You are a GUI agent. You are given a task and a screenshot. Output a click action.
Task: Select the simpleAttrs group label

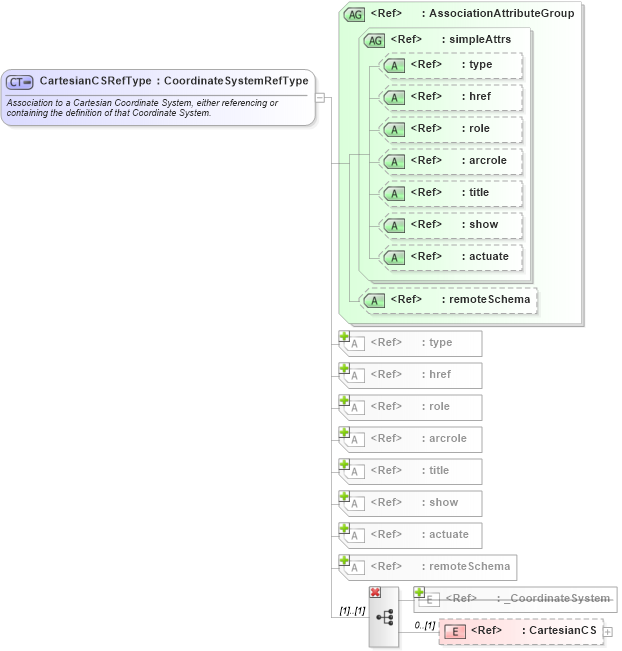pos(480,39)
